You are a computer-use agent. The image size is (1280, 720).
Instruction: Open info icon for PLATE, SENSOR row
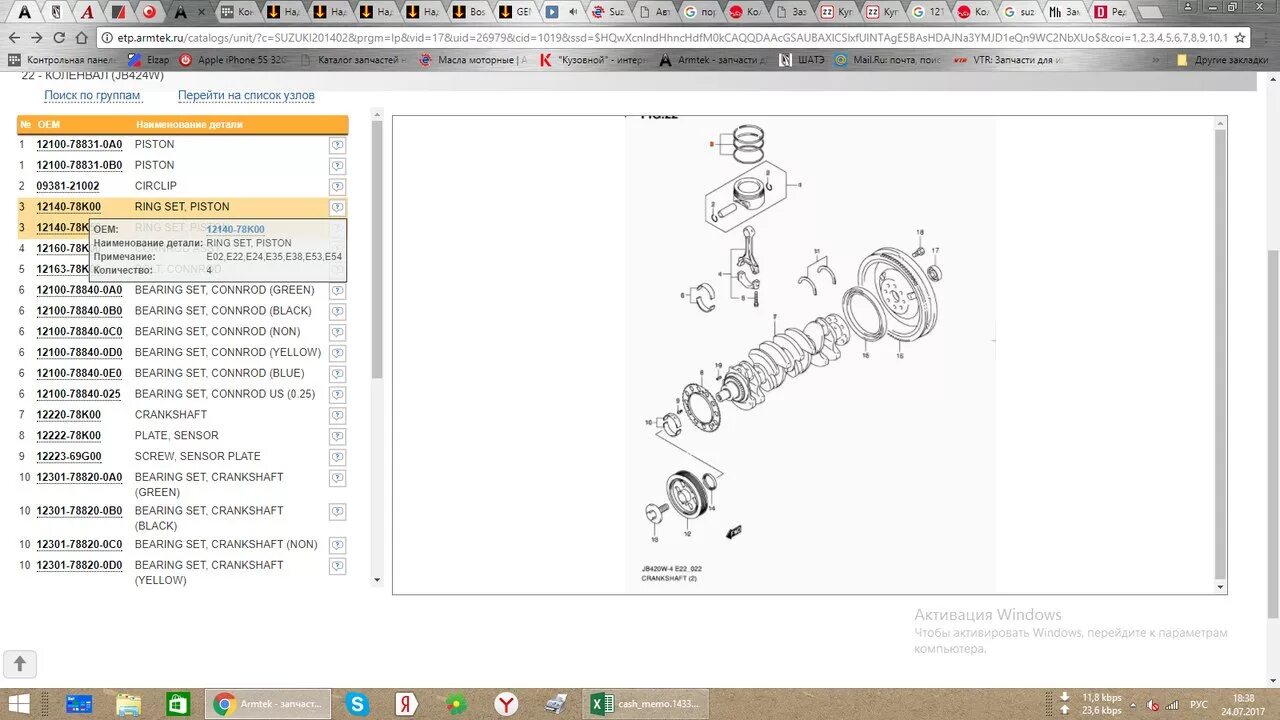coord(338,437)
